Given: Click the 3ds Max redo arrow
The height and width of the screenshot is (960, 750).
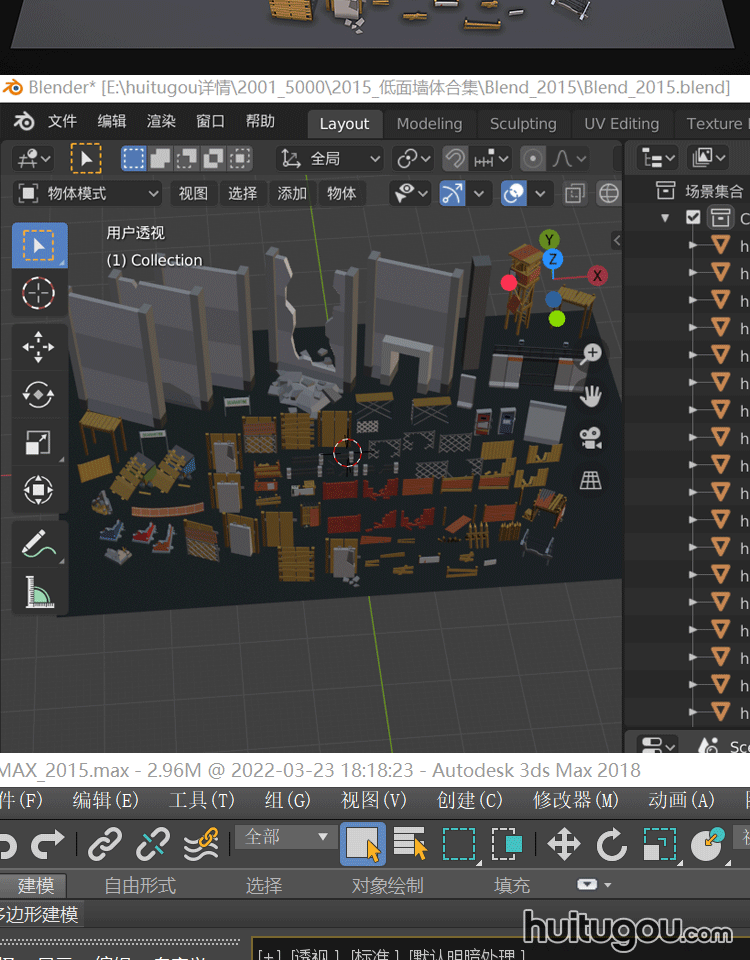Looking at the screenshot, I should click(48, 844).
